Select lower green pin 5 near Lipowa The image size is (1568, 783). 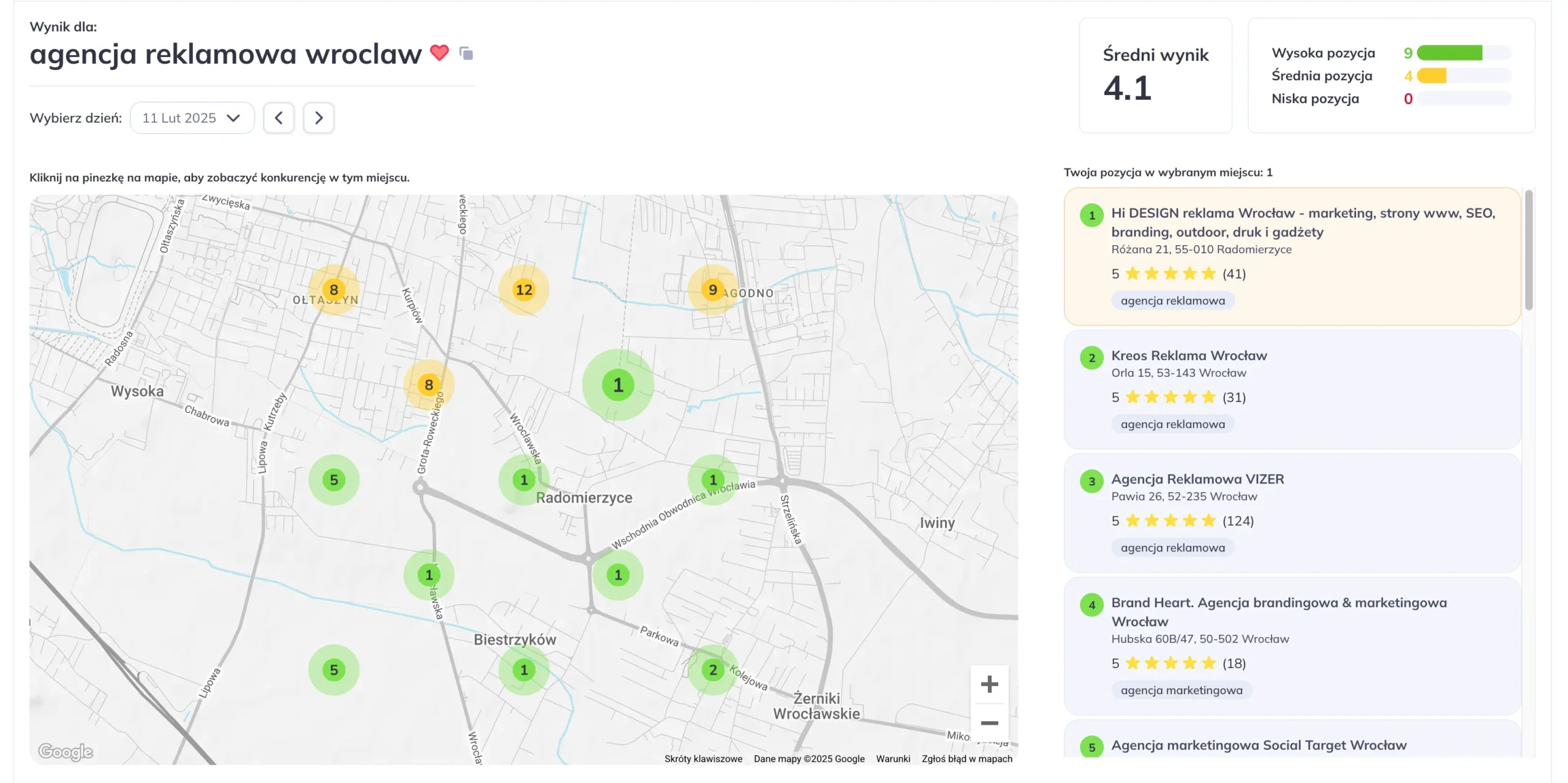(x=334, y=670)
